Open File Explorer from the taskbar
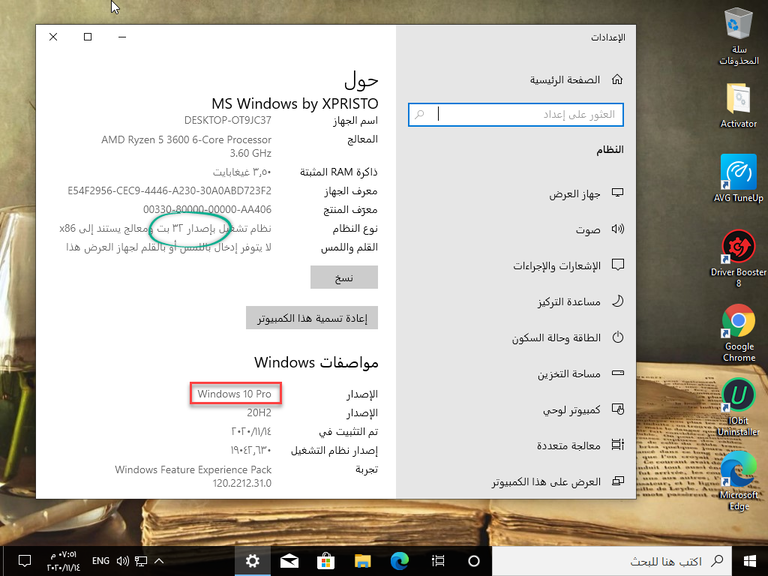This screenshot has width=768, height=576. click(363, 561)
